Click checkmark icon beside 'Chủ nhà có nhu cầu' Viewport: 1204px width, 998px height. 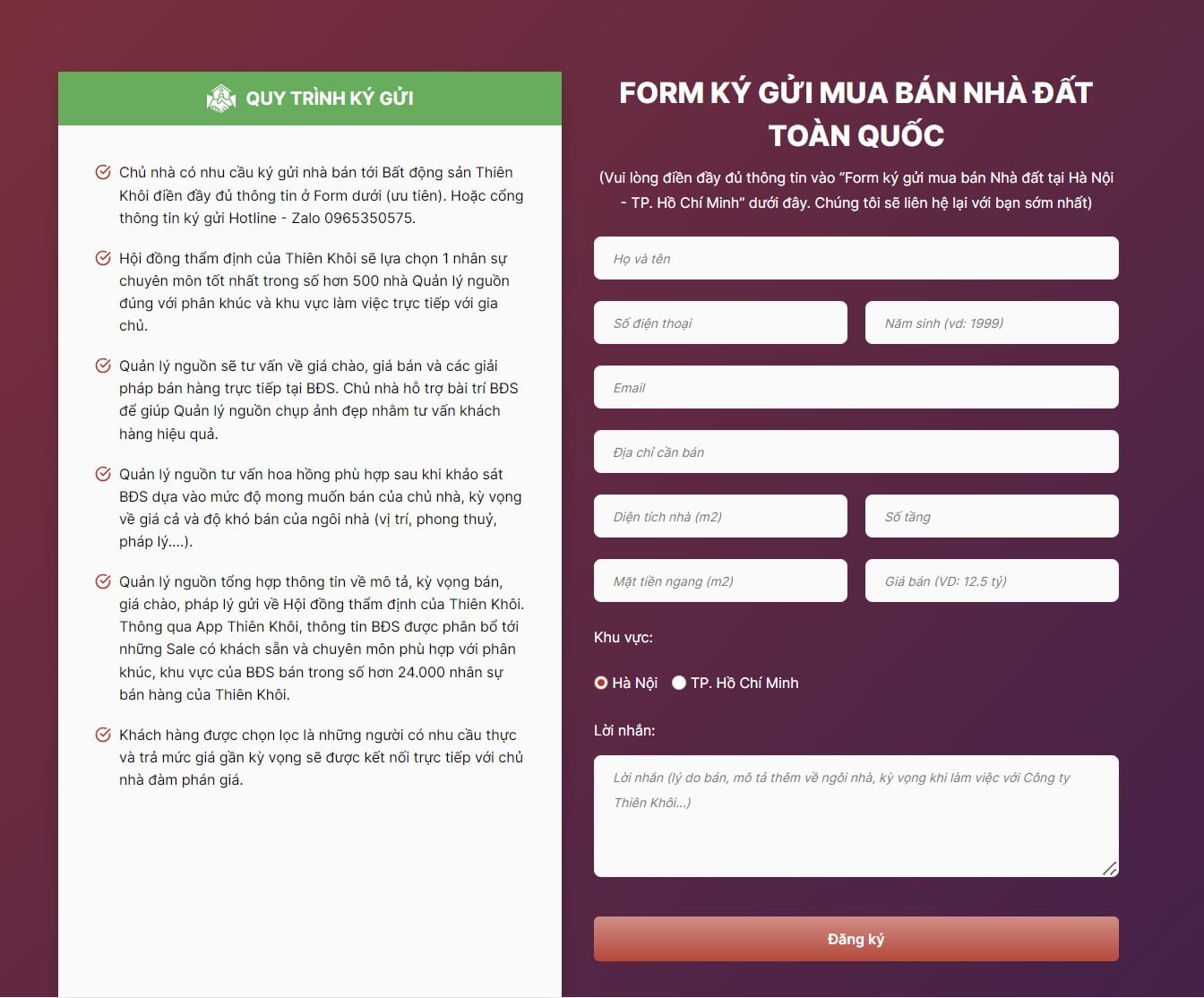[103, 172]
